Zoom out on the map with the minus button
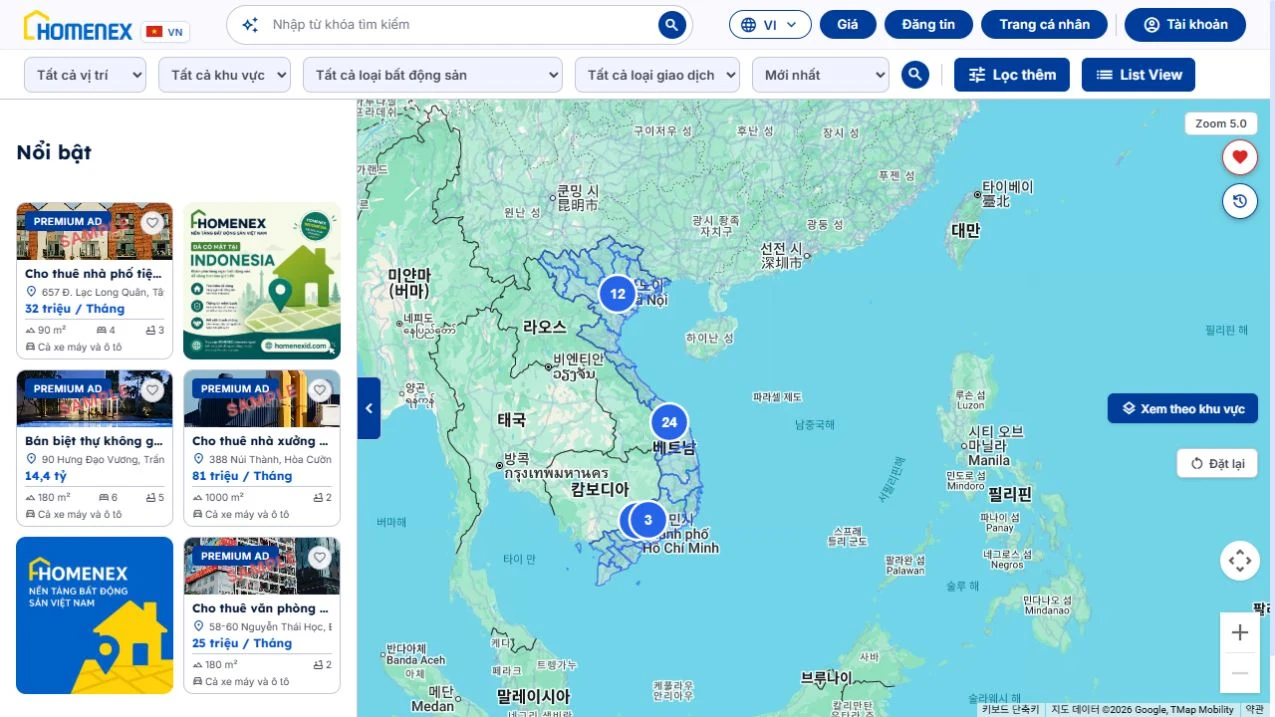The image size is (1275, 717). pos(1240,673)
